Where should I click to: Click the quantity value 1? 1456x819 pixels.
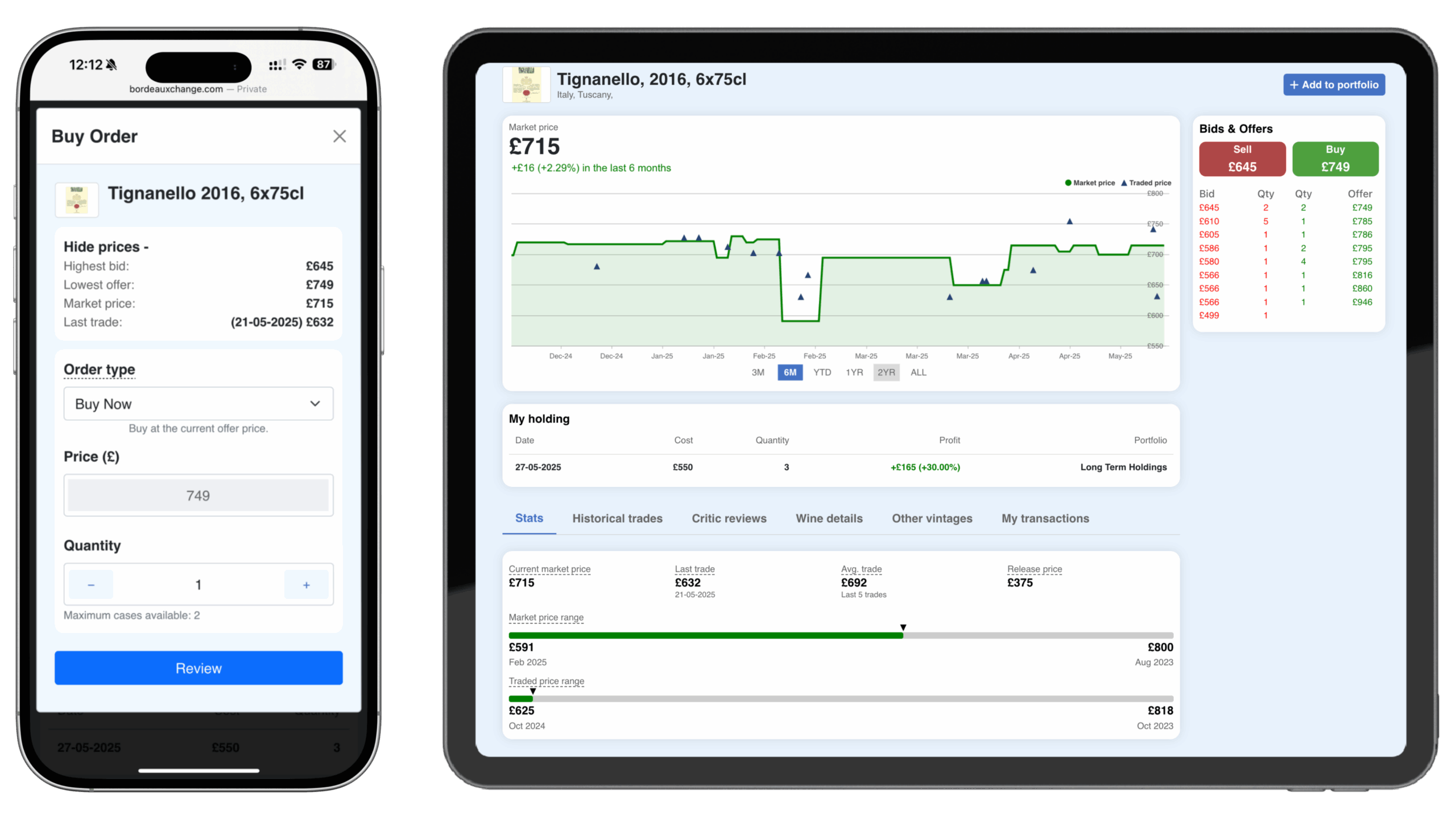(198, 585)
